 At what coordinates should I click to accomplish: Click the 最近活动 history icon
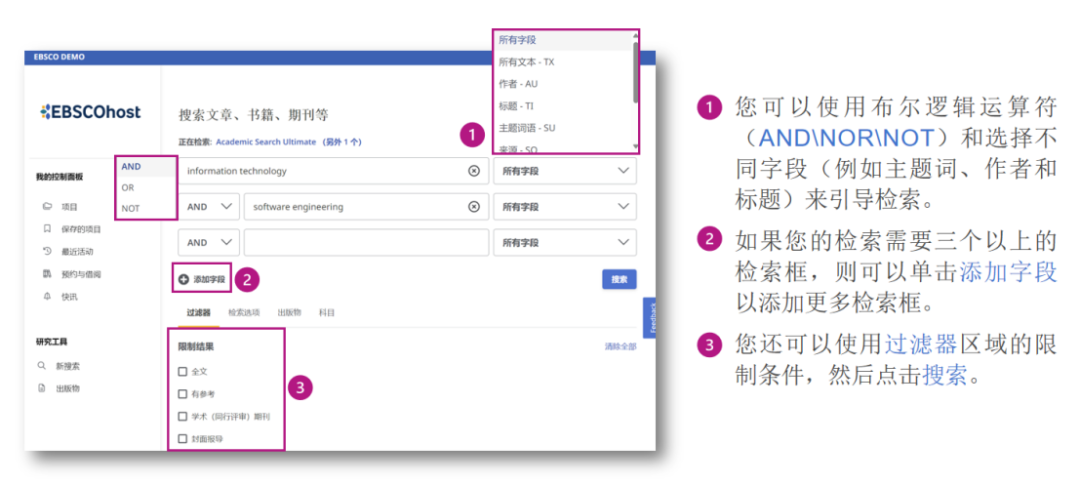48,251
